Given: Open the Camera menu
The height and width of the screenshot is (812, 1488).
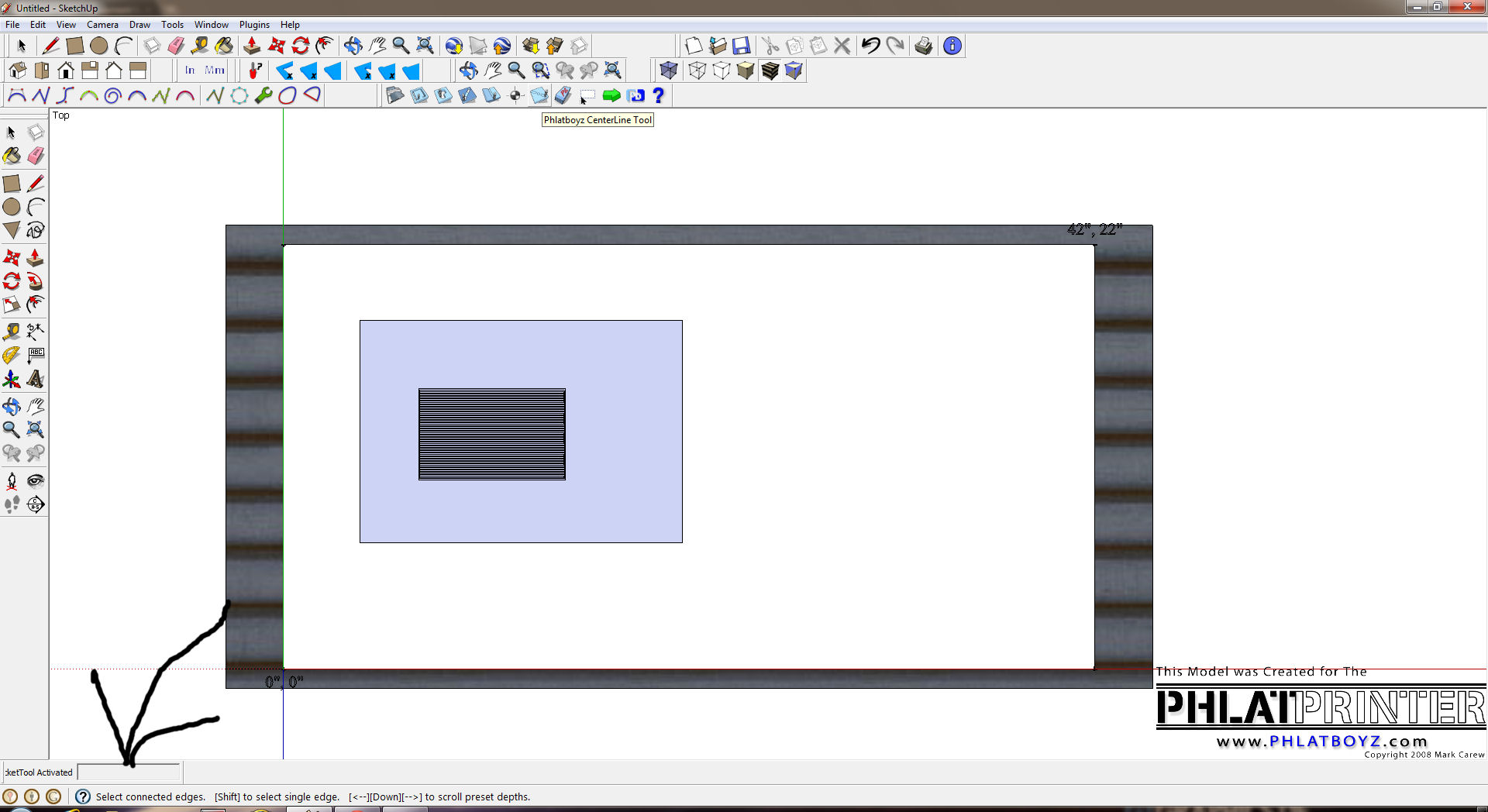Looking at the screenshot, I should pos(102,25).
